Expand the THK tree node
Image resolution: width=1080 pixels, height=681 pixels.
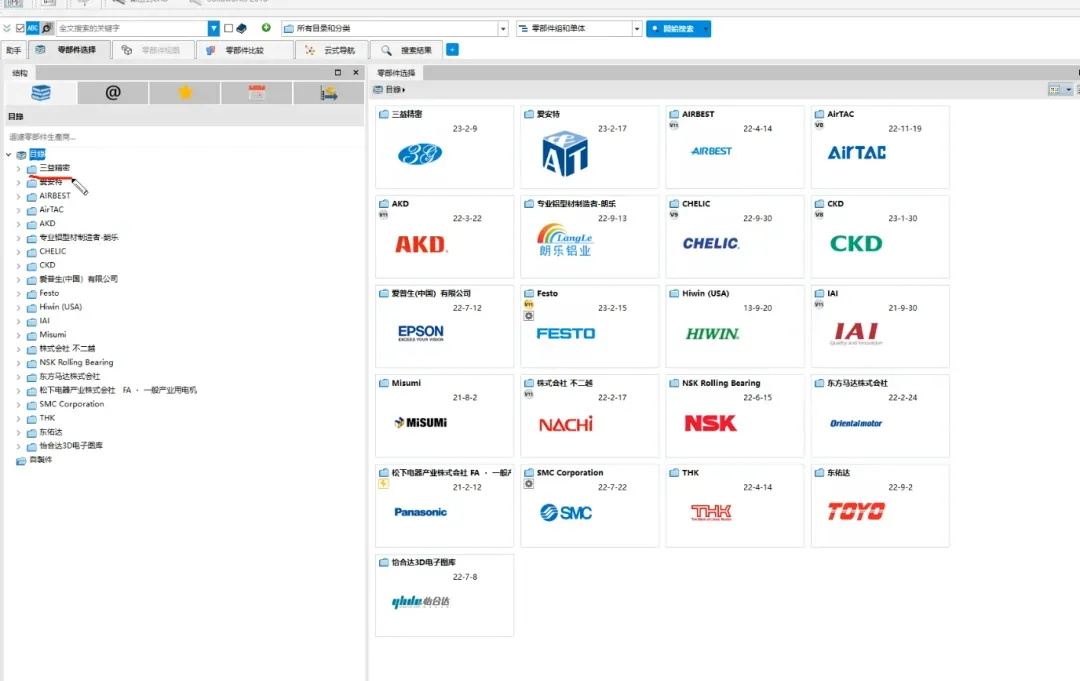click(19, 419)
